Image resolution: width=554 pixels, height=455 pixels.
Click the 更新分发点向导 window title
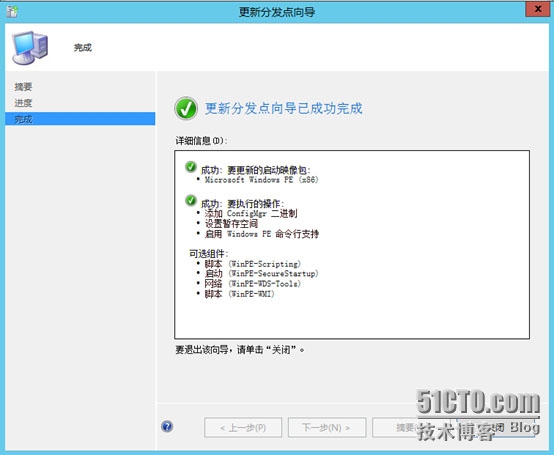[x=277, y=12]
